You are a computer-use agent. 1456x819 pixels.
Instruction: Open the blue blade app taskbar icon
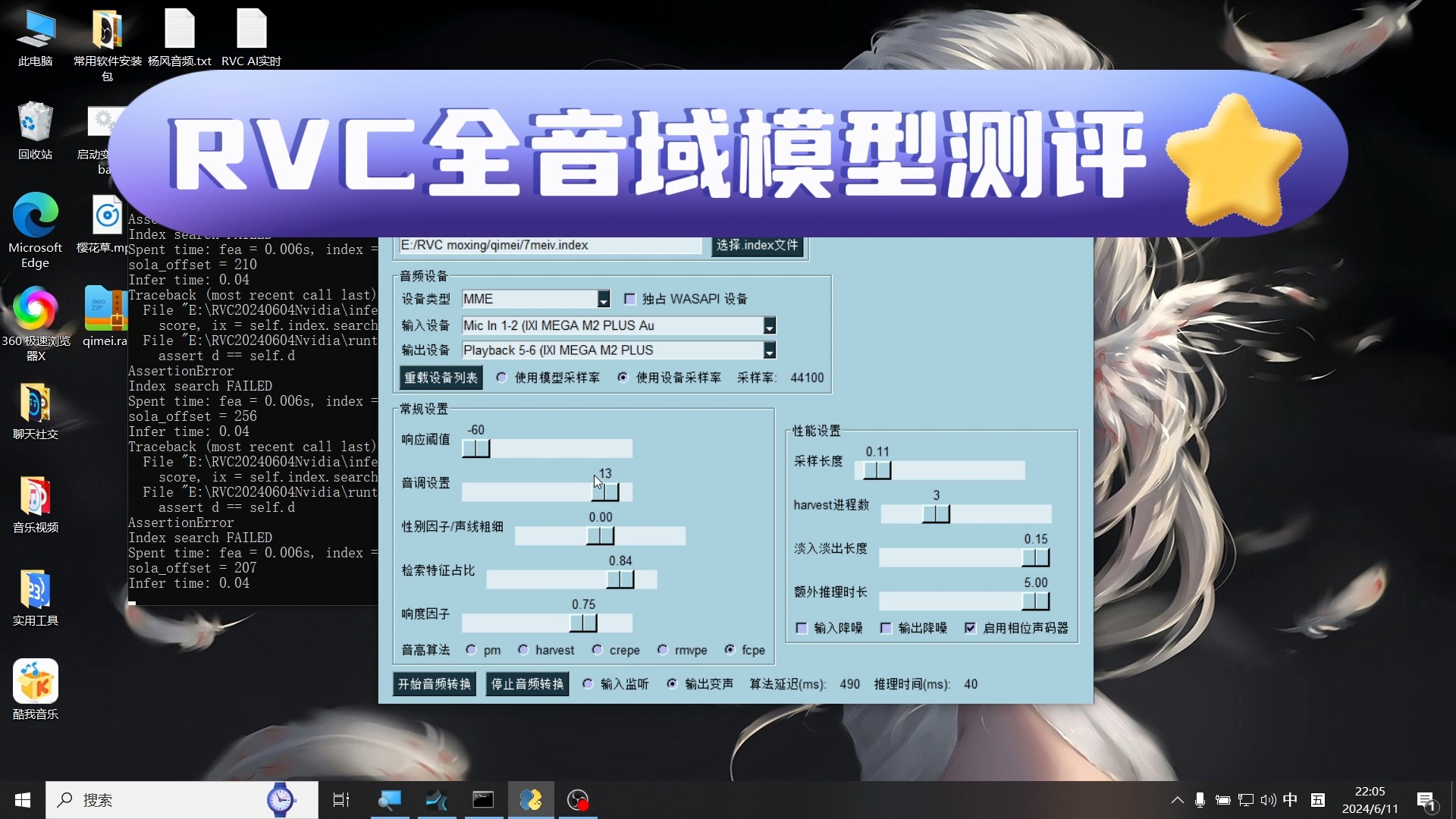tap(437, 800)
